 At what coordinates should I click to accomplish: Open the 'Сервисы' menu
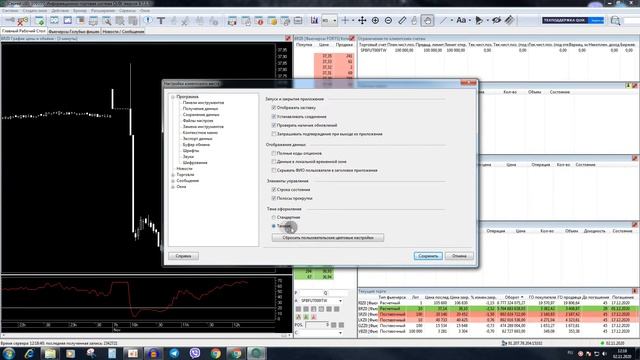click(127, 11)
